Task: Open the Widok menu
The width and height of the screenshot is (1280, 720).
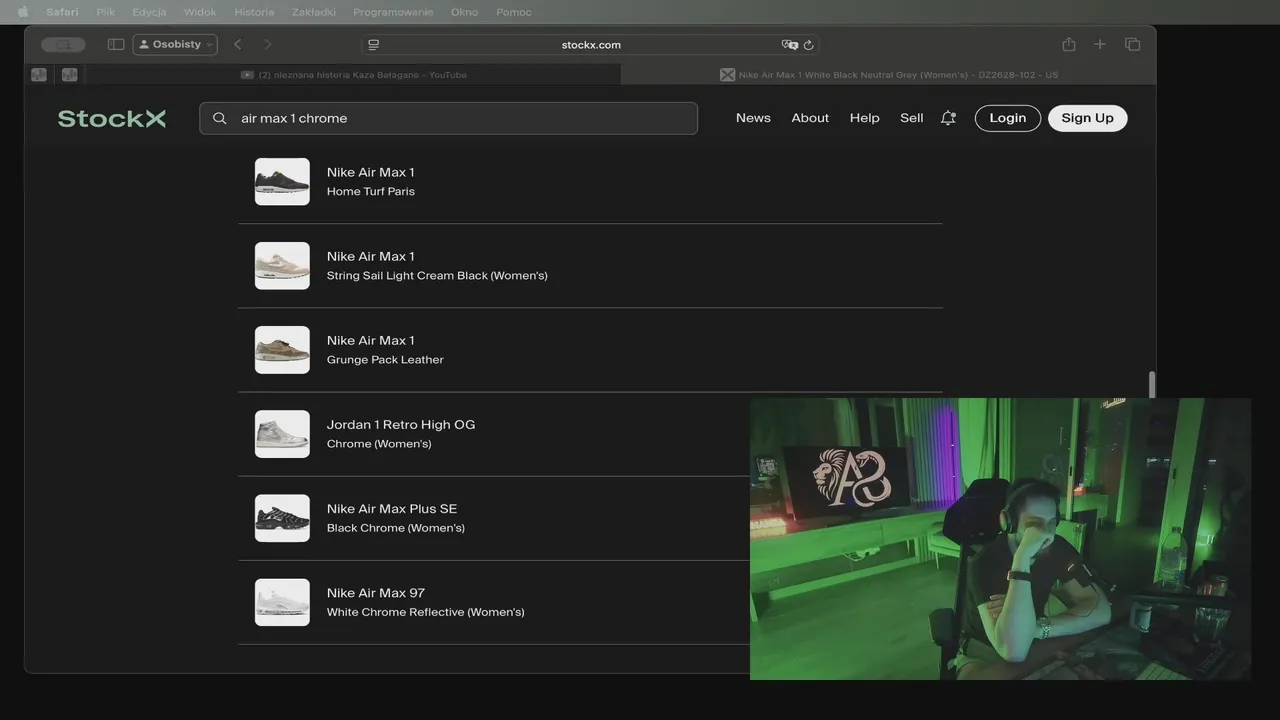Action: click(200, 12)
